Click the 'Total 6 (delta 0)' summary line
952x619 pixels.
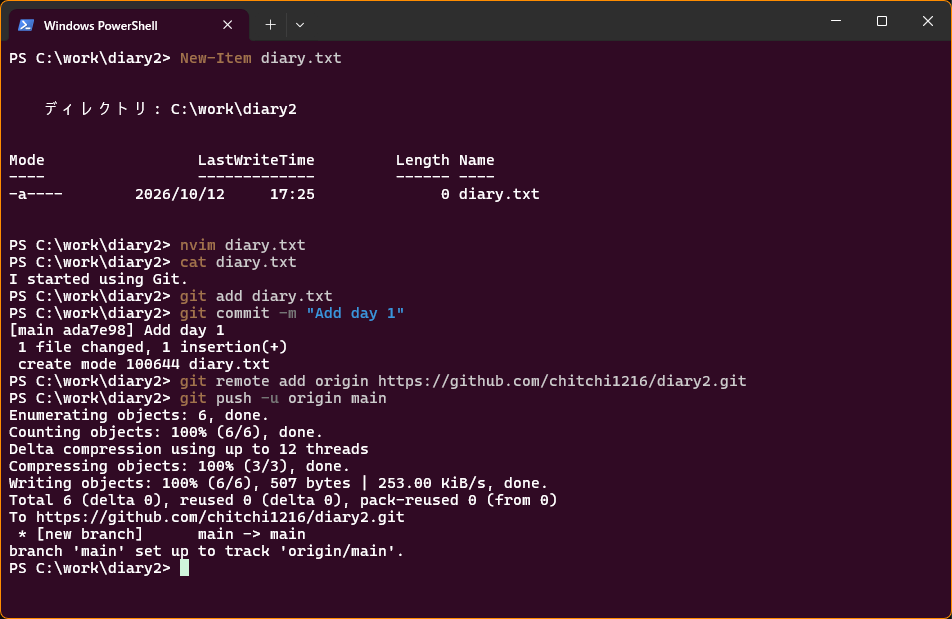click(283, 500)
